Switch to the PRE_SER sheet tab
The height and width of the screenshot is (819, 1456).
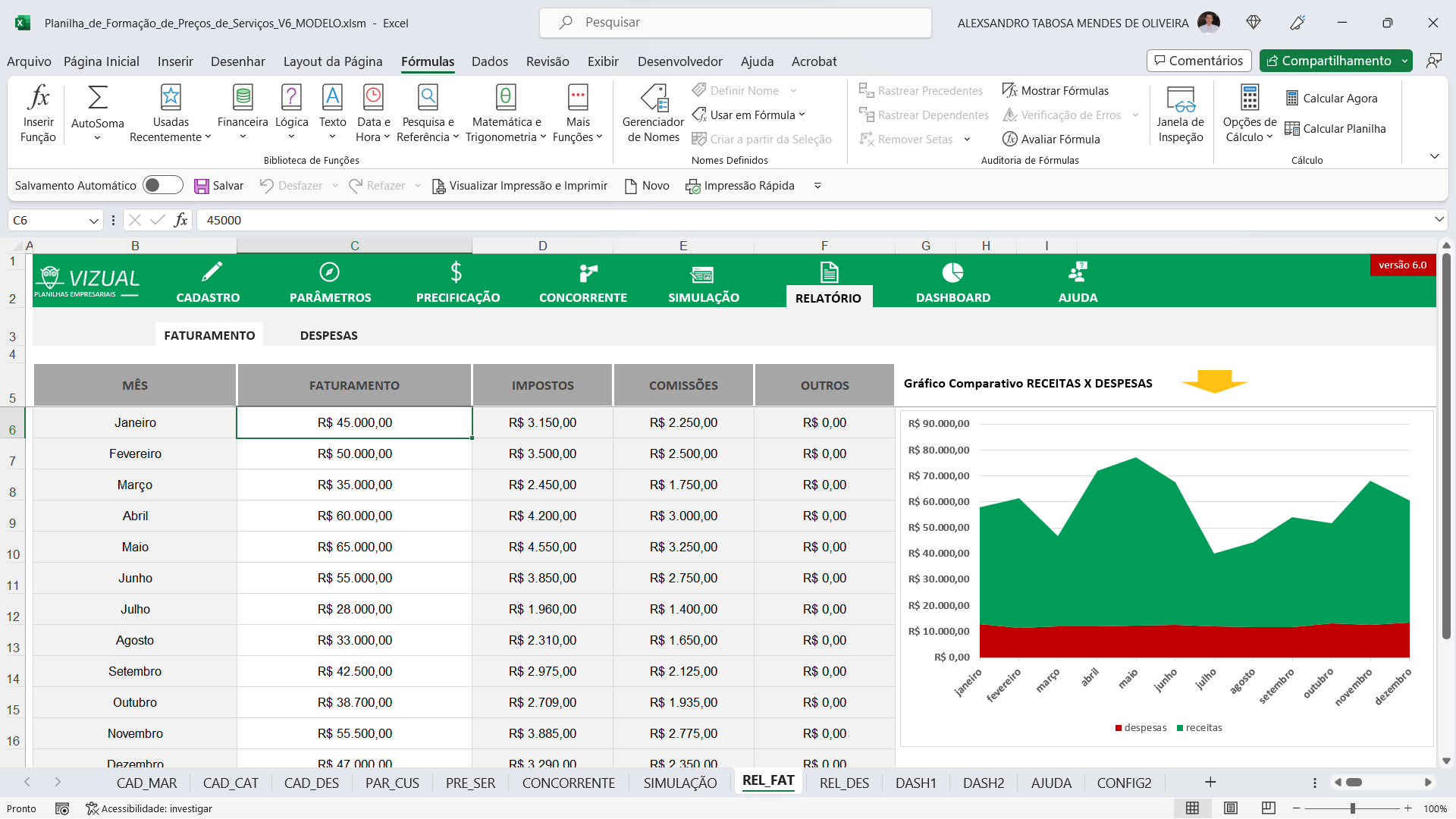pyautogui.click(x=470, y=783)
